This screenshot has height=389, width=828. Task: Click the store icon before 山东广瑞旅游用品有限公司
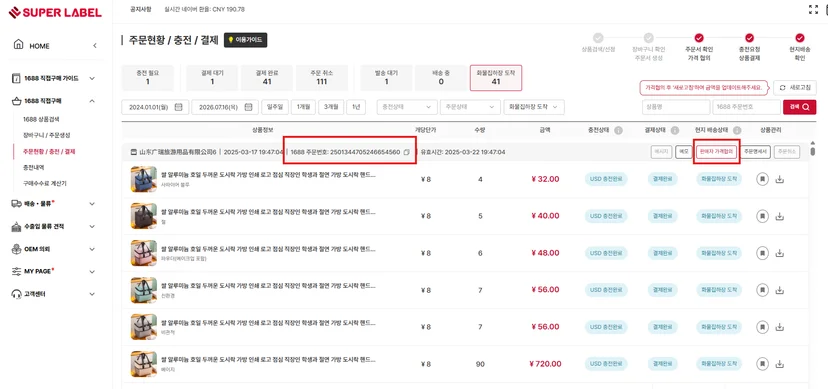(x=134, y=152)
